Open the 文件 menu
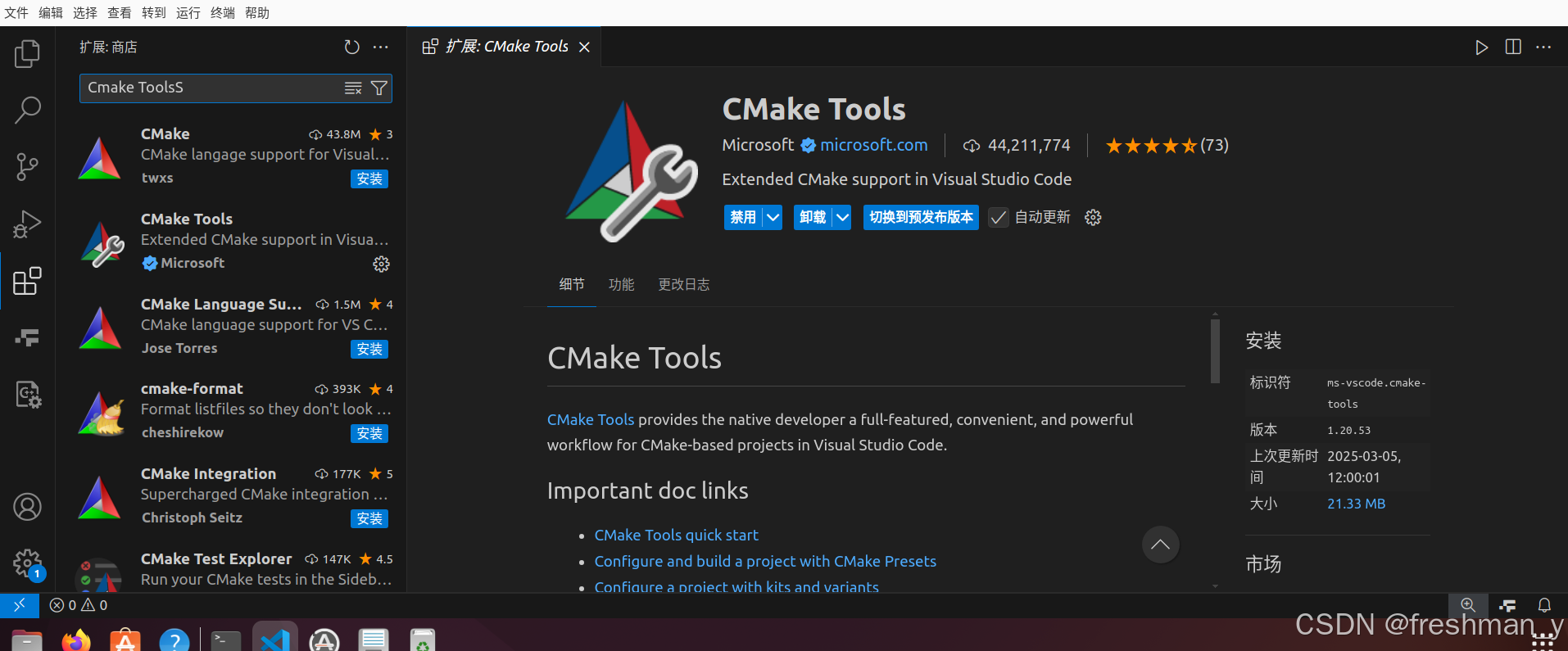The image size is (1568, 651). click(16, 13)
